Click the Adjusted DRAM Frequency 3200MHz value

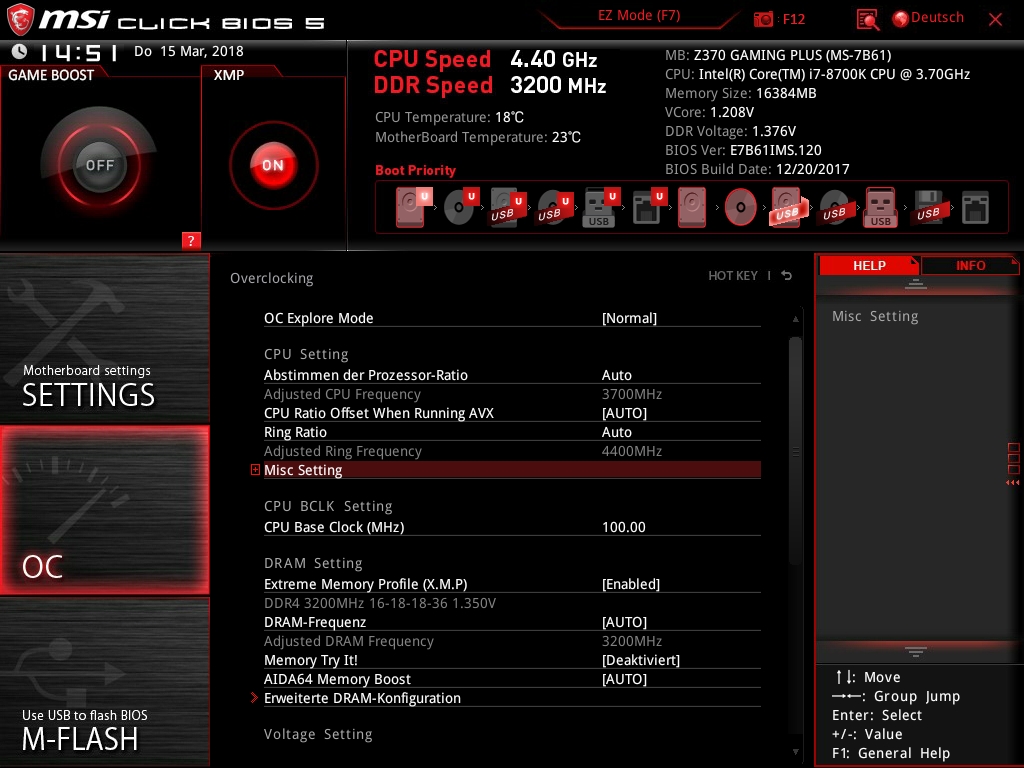(632, 641)
